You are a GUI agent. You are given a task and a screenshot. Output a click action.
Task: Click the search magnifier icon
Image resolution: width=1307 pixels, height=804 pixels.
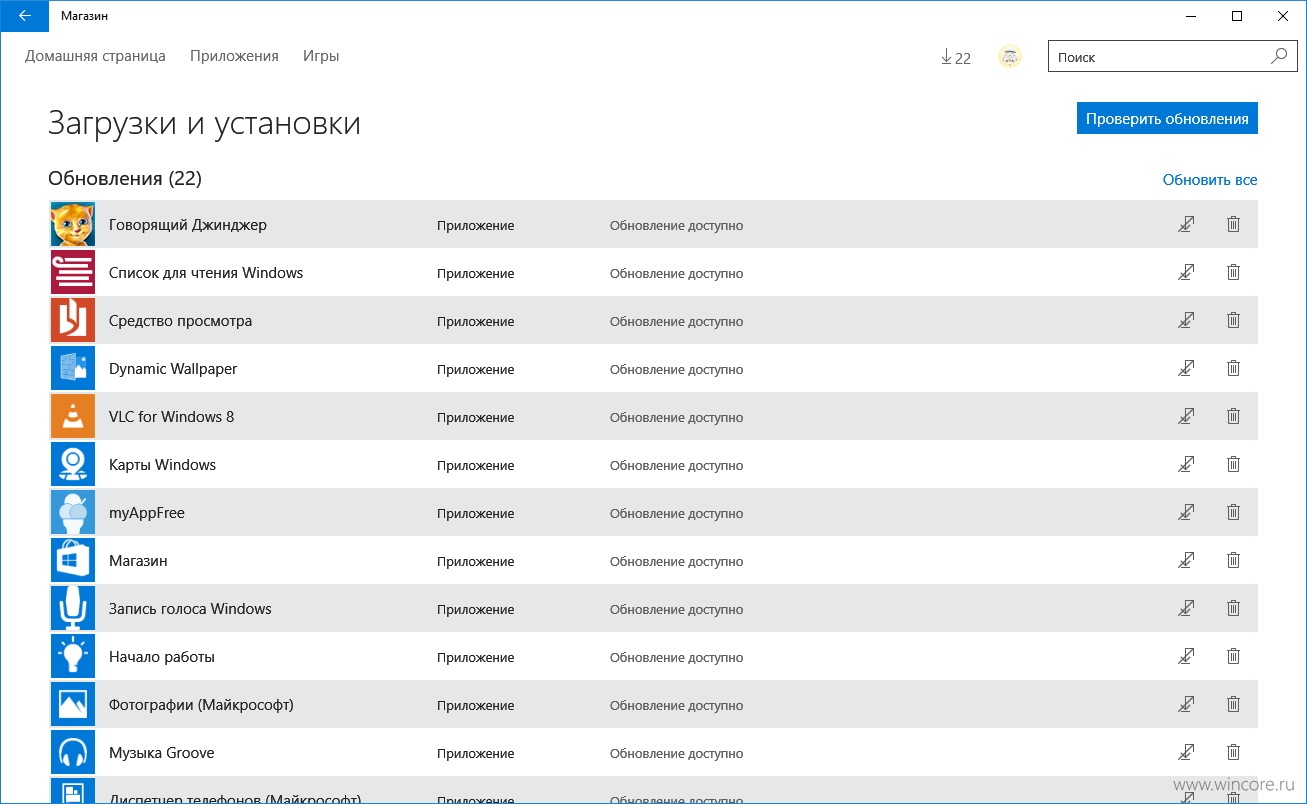(1279, 57)
